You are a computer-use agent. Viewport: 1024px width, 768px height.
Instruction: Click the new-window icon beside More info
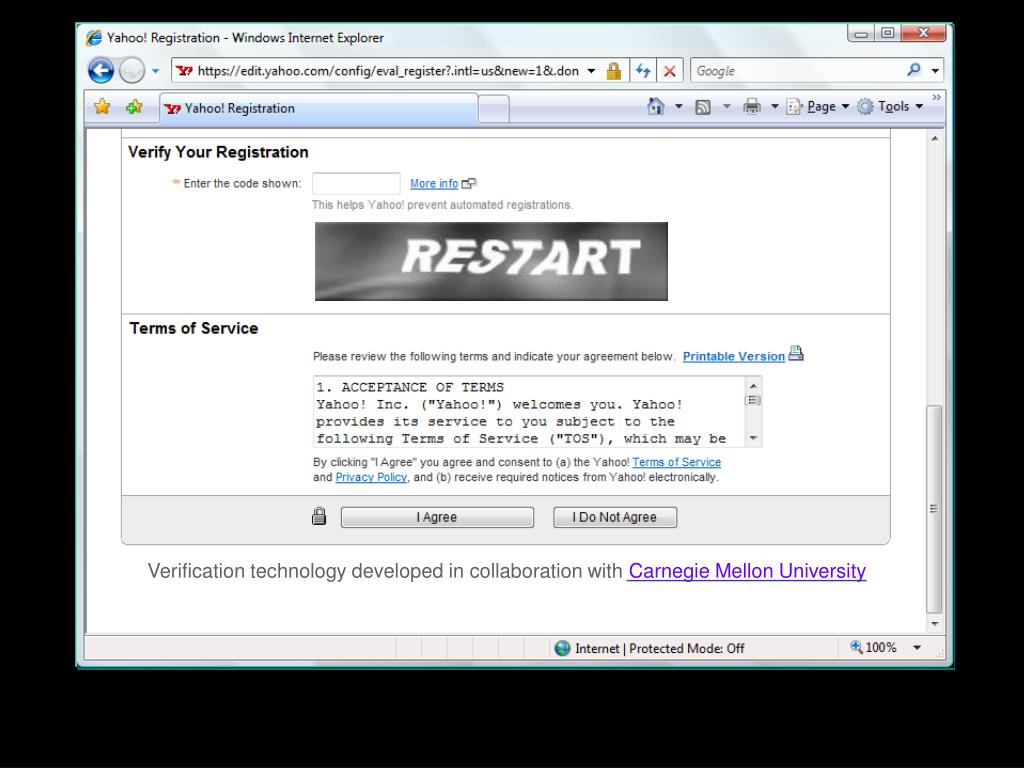pos(469,184)
